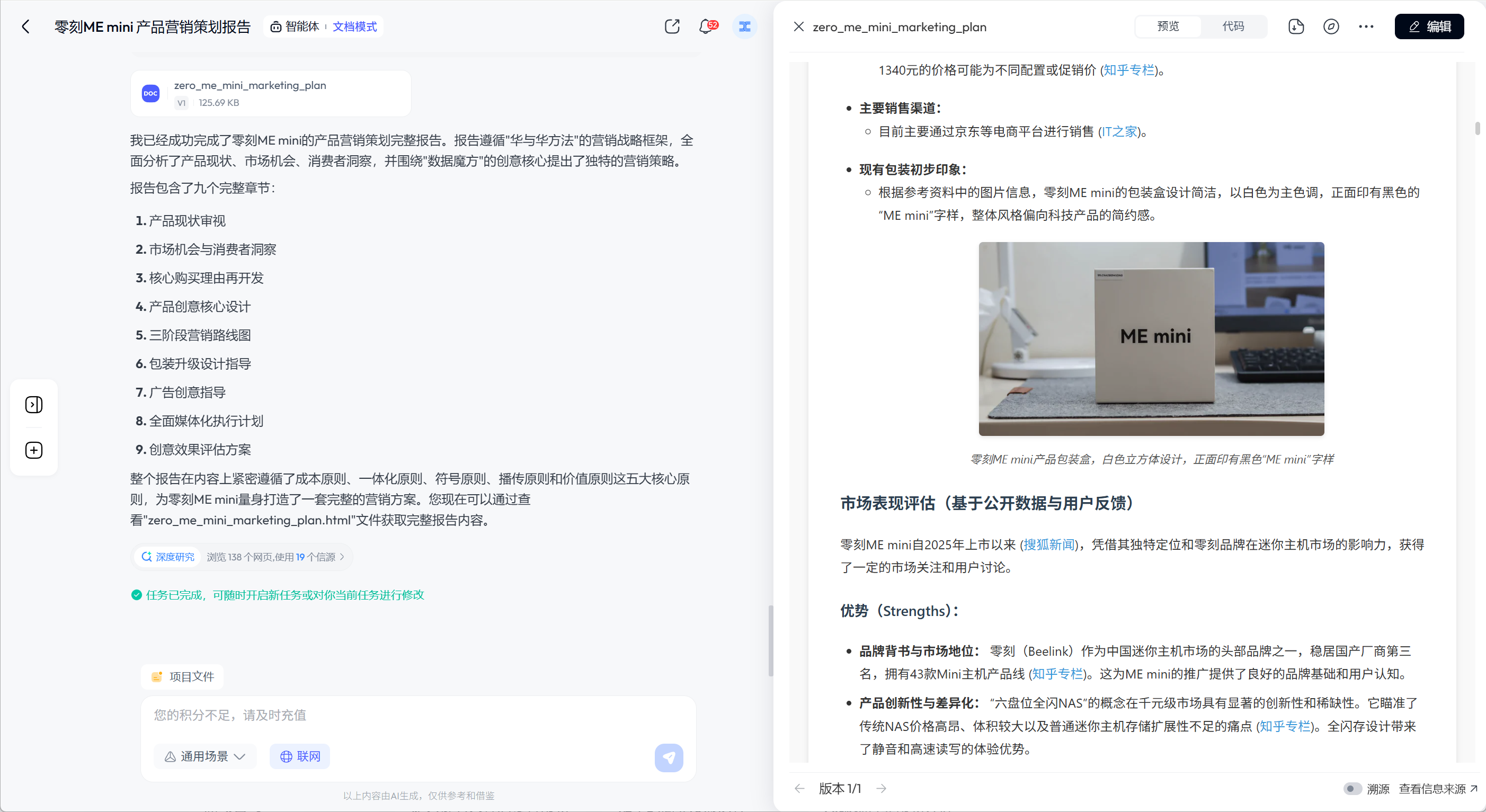Click the share/export icon in header
The width and height of the screenshot is (1486, 812).
[672, 26]
